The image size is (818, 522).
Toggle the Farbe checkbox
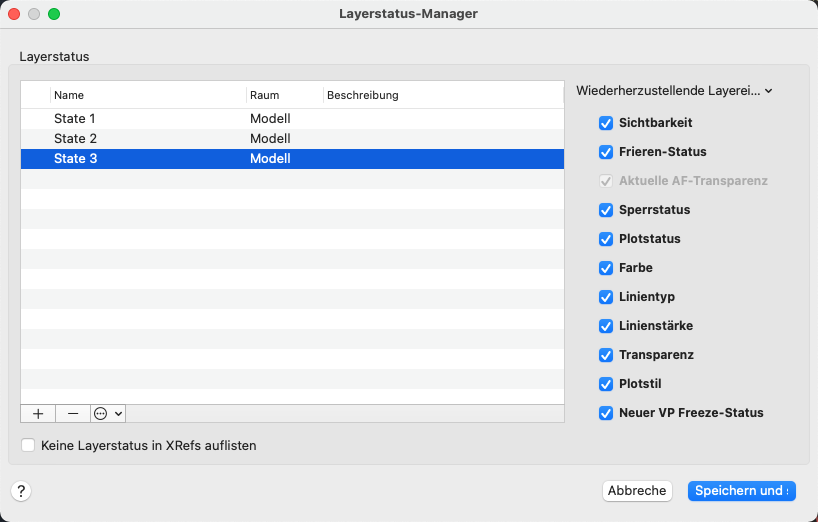coord(606,268)
